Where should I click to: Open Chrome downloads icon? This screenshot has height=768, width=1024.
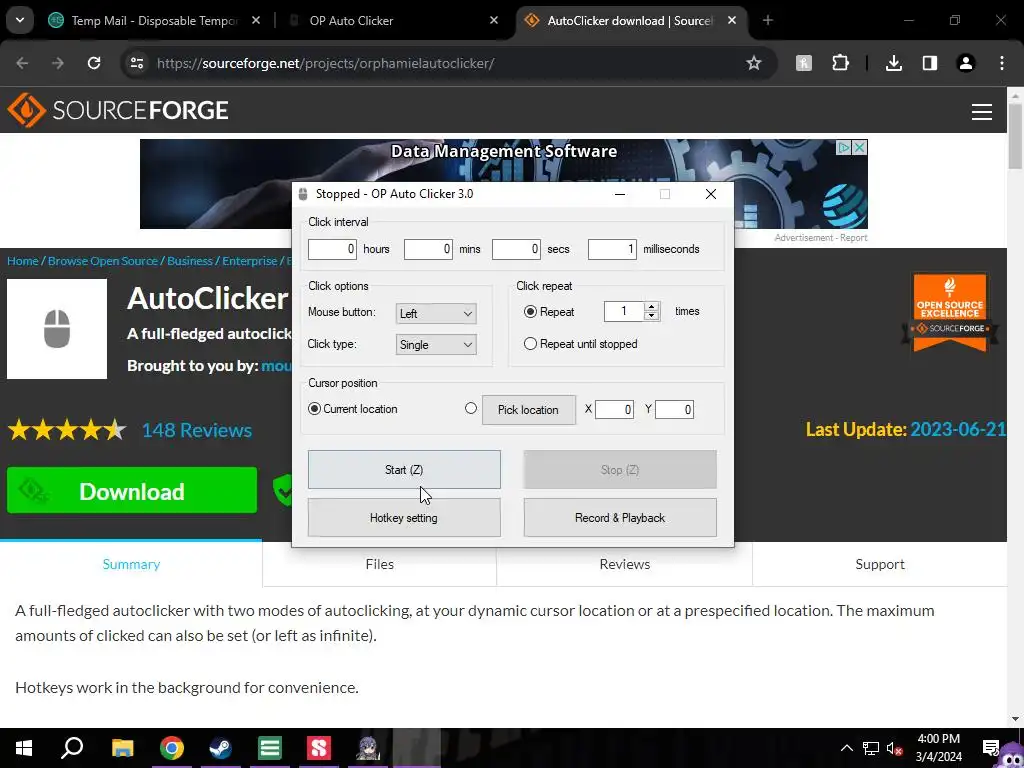pyautogui.click(x=894, y=63)
